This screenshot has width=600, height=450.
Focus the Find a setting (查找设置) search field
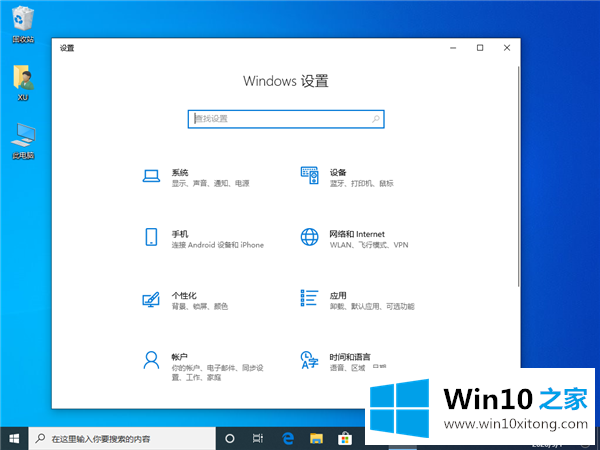[286, 119]
